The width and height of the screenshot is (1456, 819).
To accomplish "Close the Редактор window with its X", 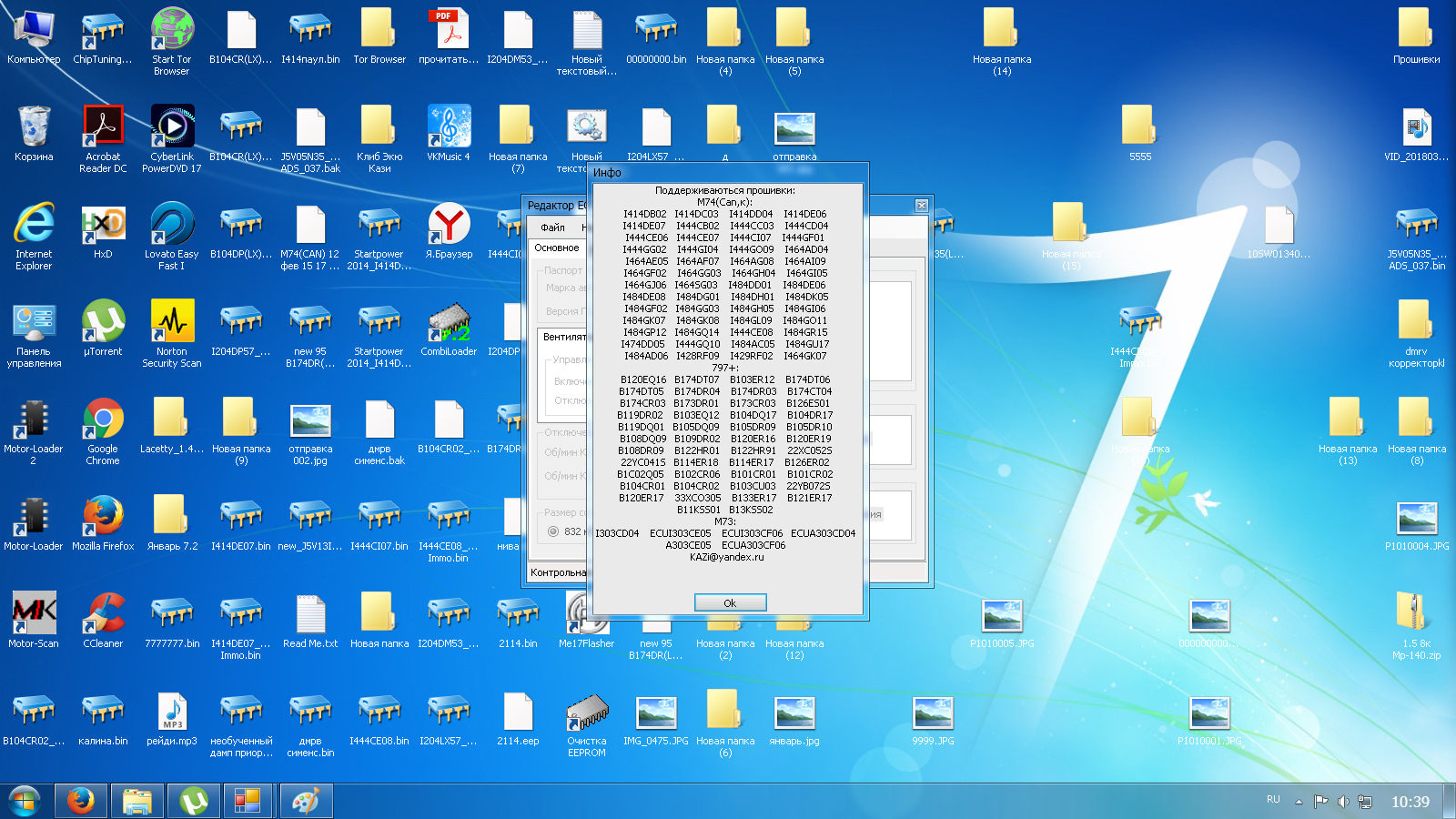I will (922, 205).
